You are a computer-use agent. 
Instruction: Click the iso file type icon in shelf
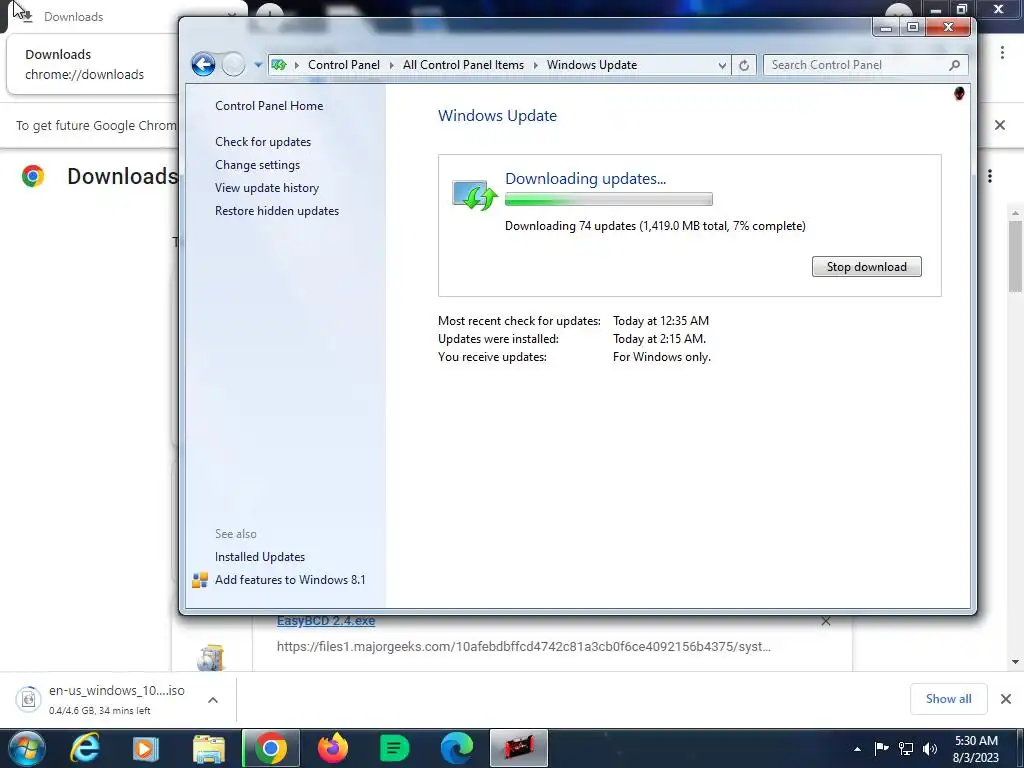pyautogui.click(x=28, y=699)
